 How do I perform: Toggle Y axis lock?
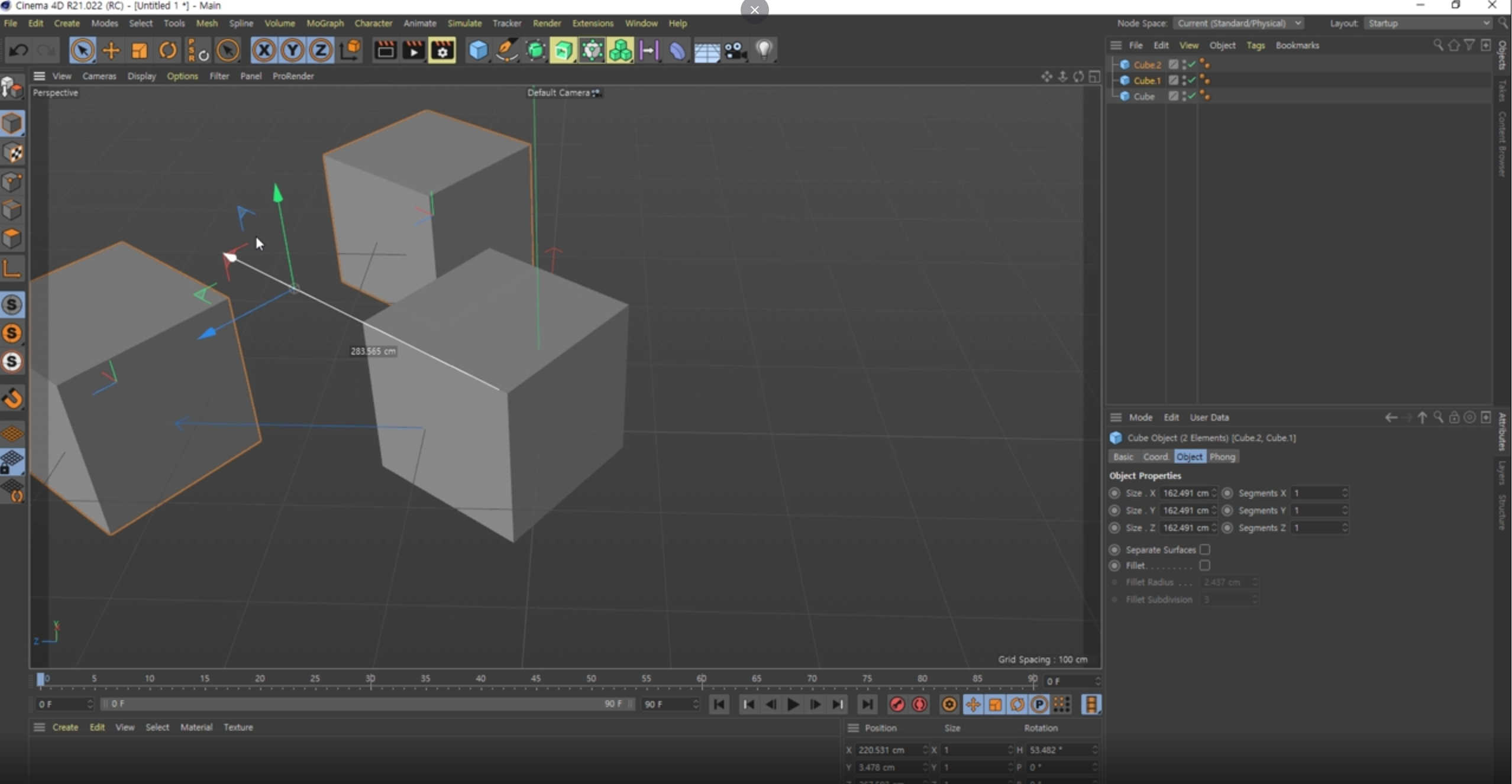pos(292,50)
